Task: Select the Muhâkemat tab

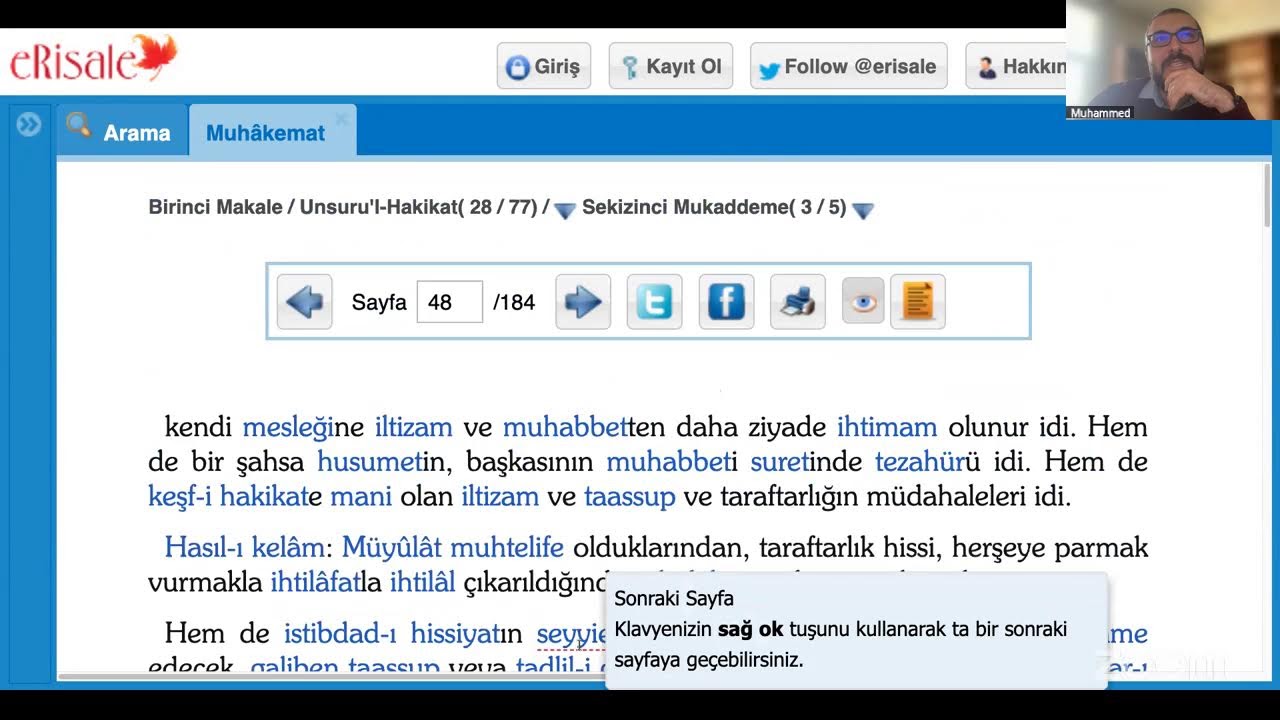Action: tap(265, 133)
